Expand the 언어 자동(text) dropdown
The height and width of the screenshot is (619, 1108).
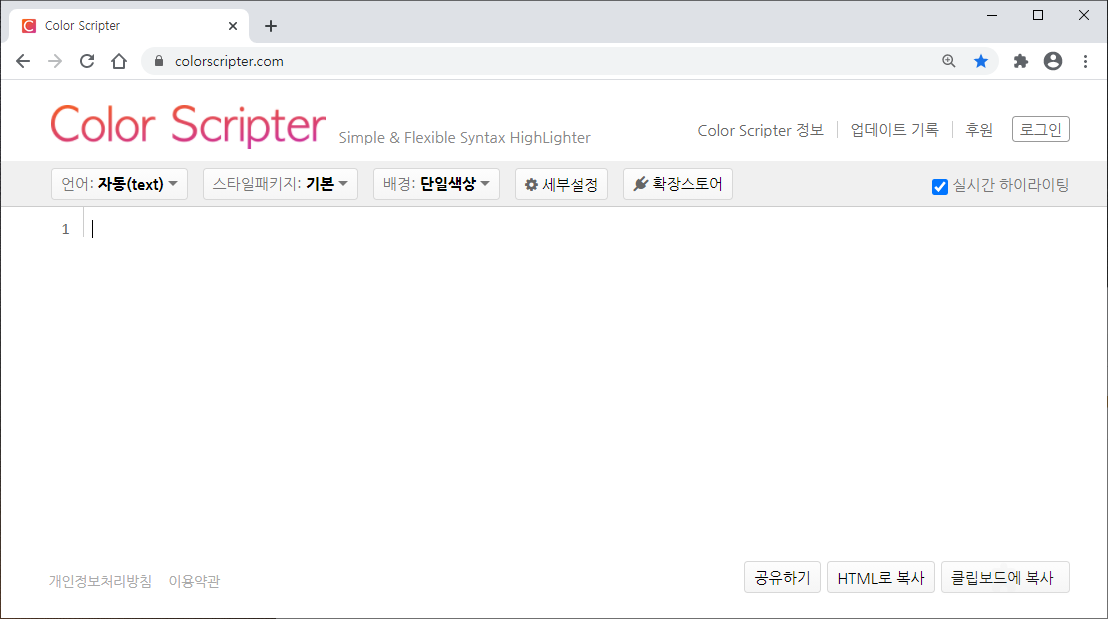[119, 184]
